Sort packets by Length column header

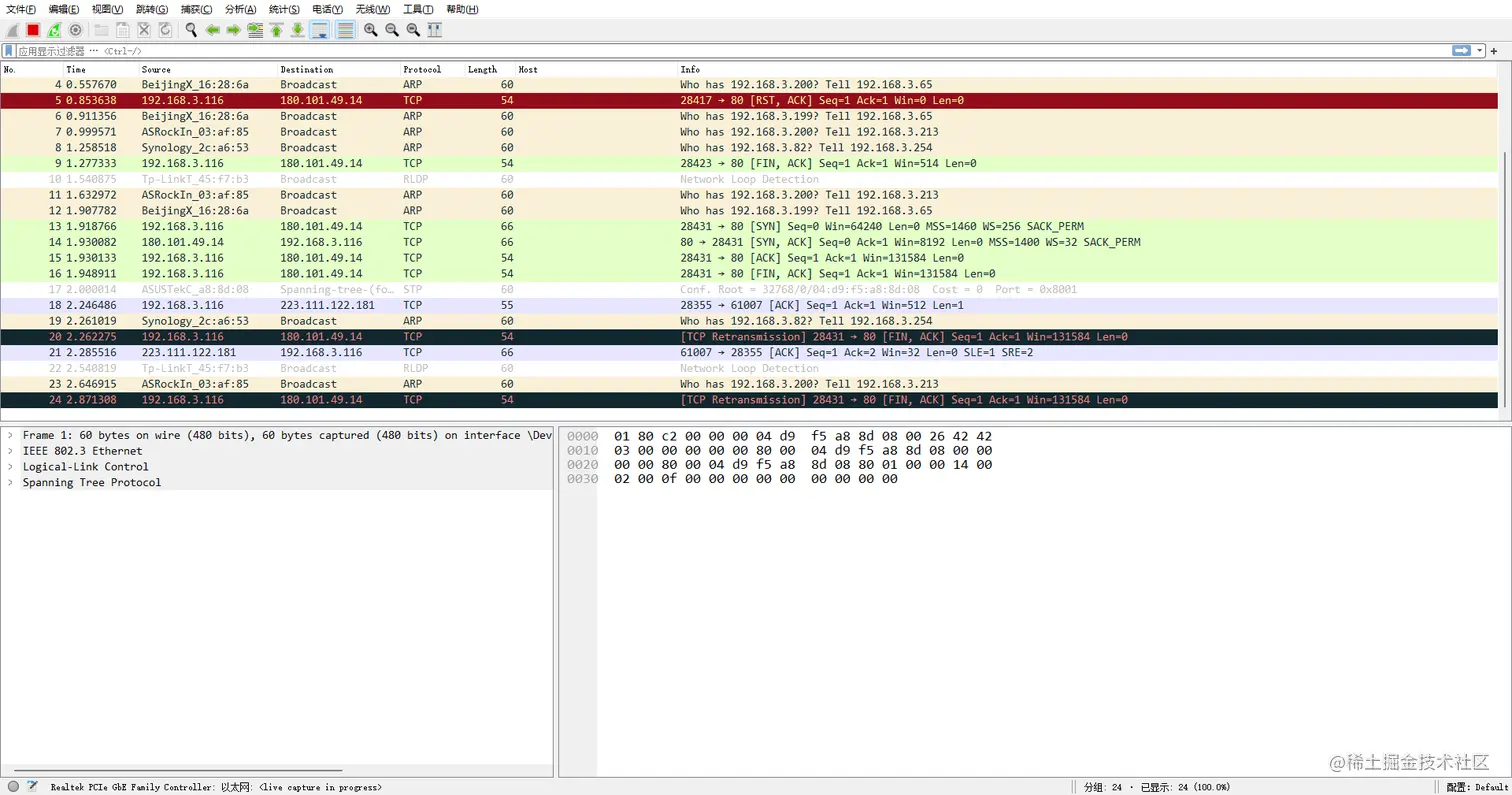[490, 69]
